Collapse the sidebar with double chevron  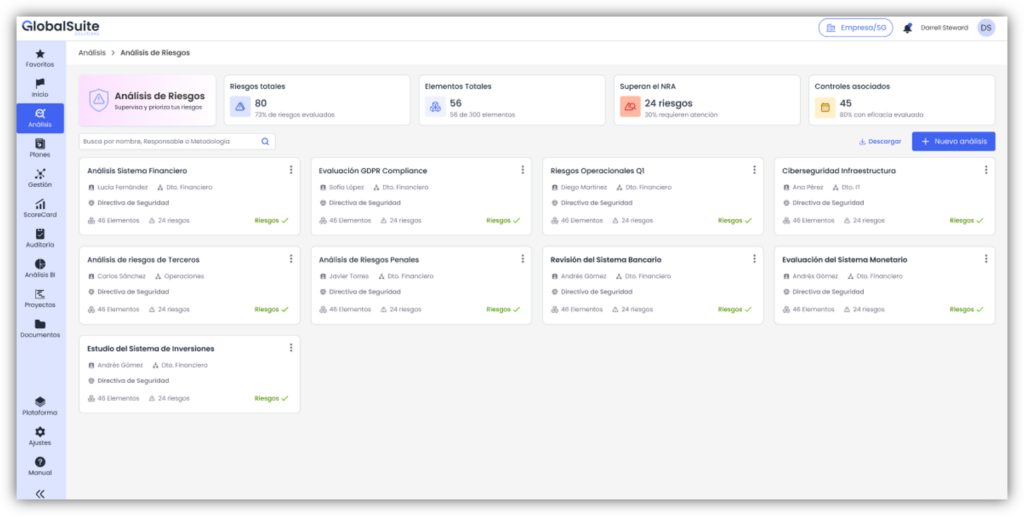40,493
